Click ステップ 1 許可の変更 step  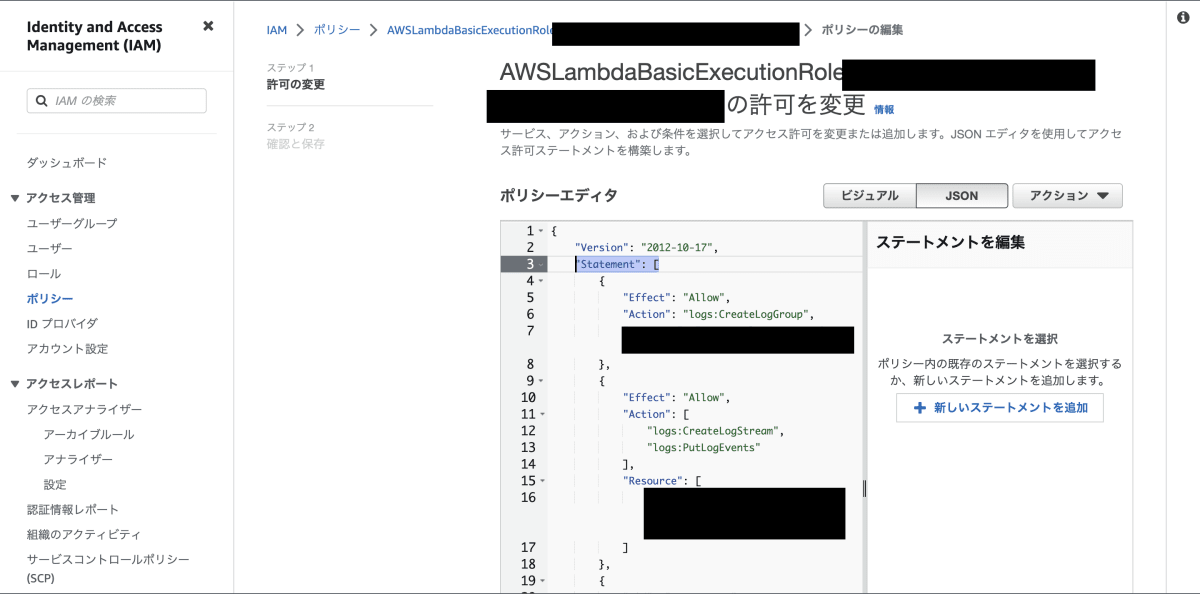pyautogui.click(x=296, y=77)
